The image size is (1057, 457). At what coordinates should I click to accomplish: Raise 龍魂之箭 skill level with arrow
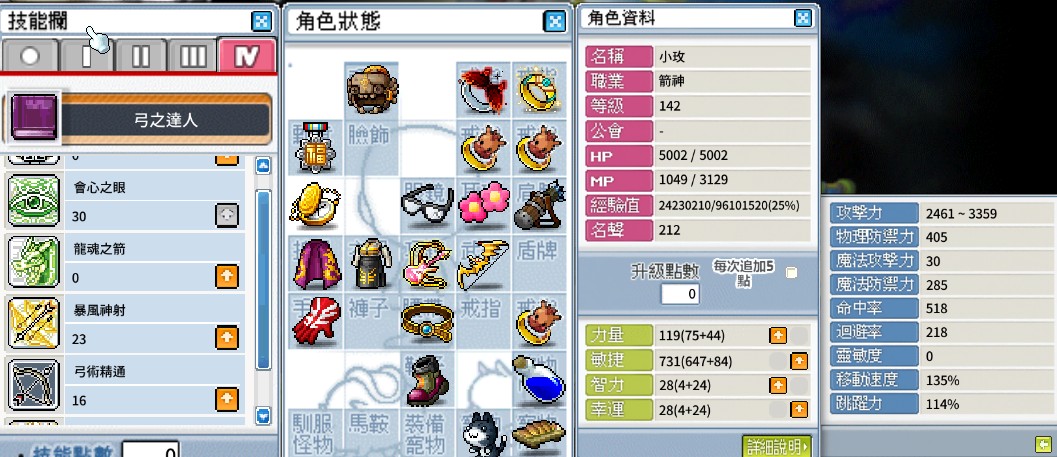(226, 276)
